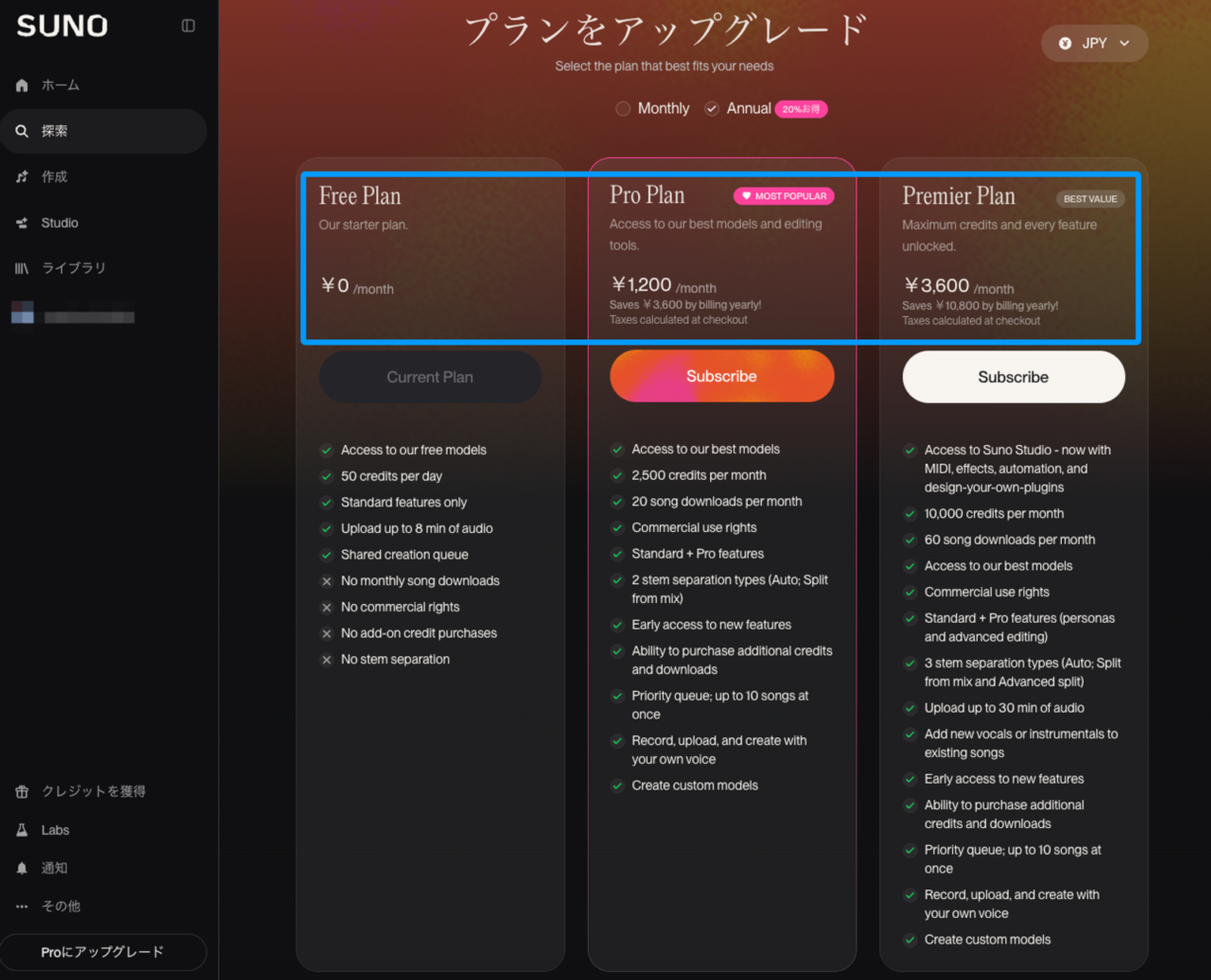Open the 作成 menu item
1211x980 pixels.
tap(103, 176)
